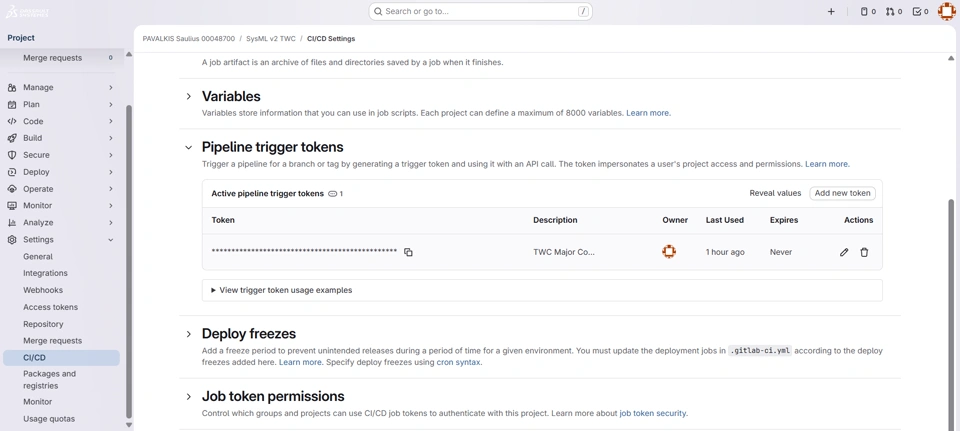Focus the Search or go to field
960x431 pixels.
(x=480, y=12)
